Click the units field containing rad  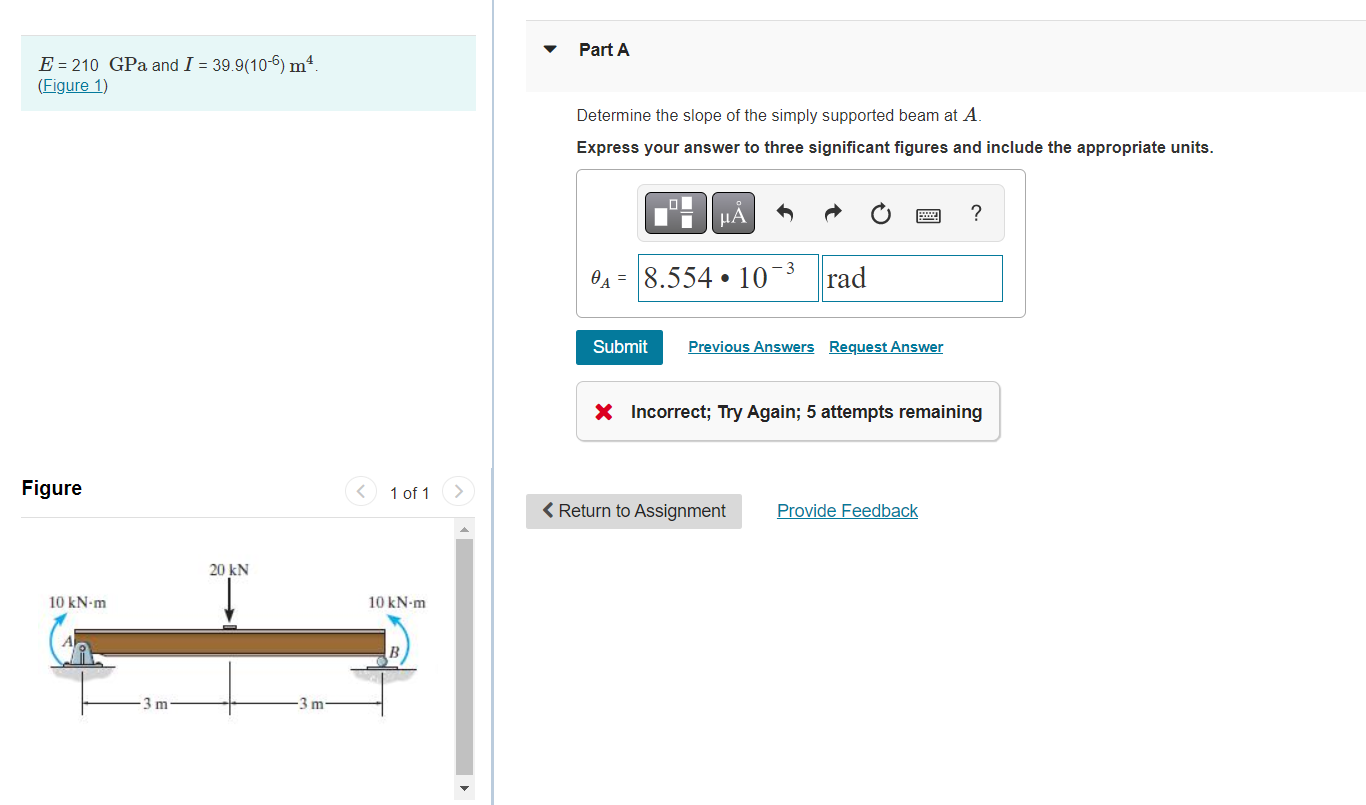pos(912,278)
